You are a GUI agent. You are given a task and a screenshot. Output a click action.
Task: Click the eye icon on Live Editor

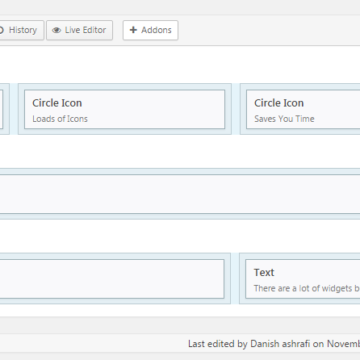pyautogui.click(x=57, y=30)
